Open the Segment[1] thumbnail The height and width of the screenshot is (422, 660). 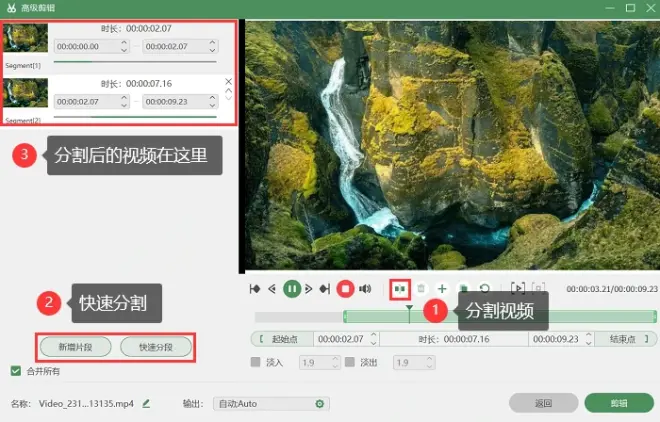[25, 38]
